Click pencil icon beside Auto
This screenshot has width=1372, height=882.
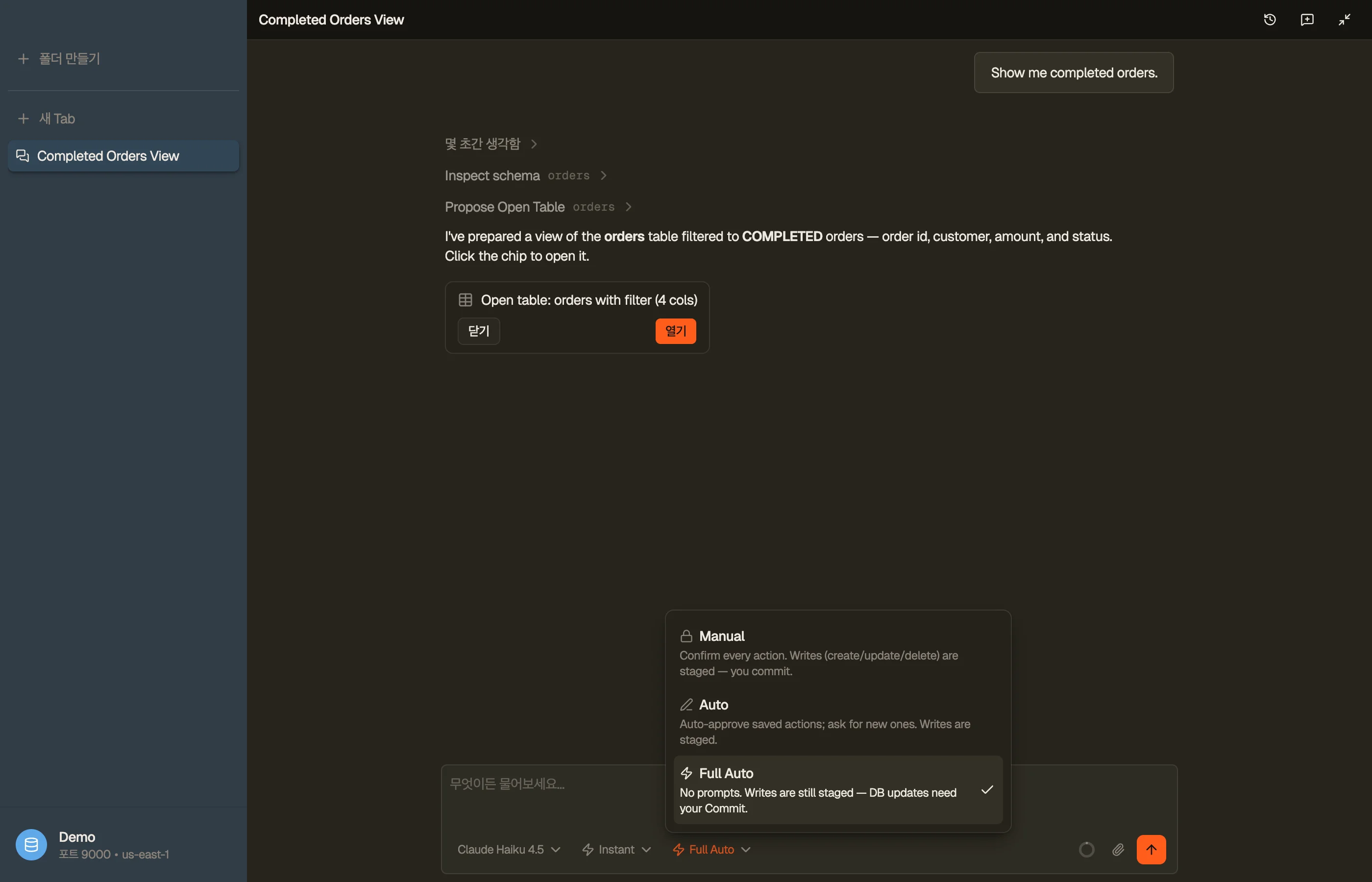(x=686, y=705)
